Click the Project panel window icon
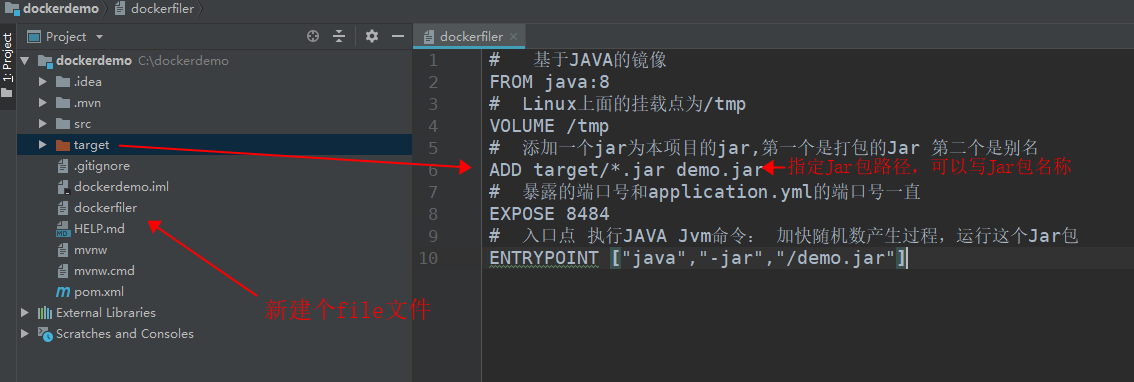Screen dimensions: 1134x382 coord(33,36)
